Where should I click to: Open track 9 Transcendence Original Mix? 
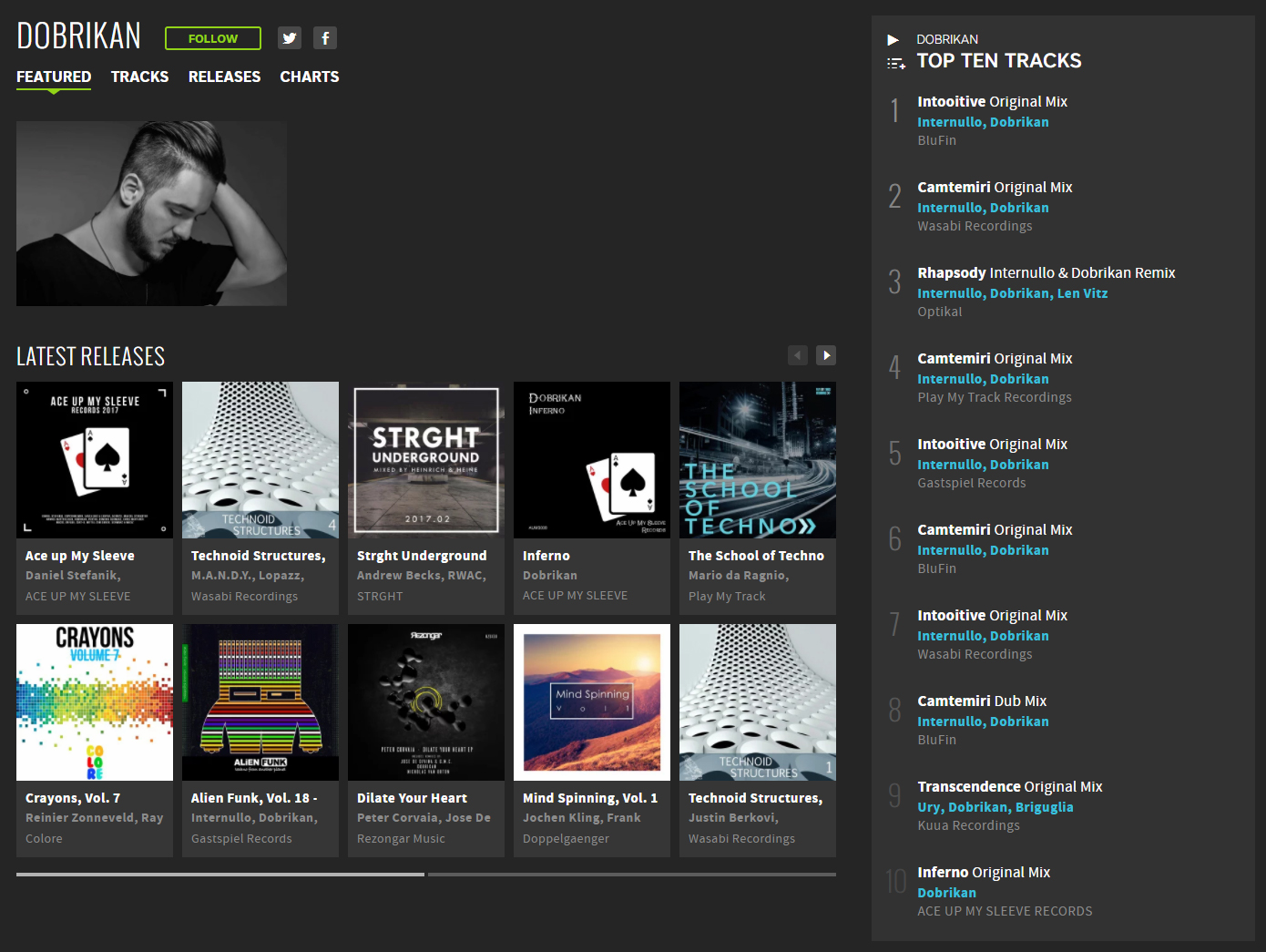coord(1010,787)
